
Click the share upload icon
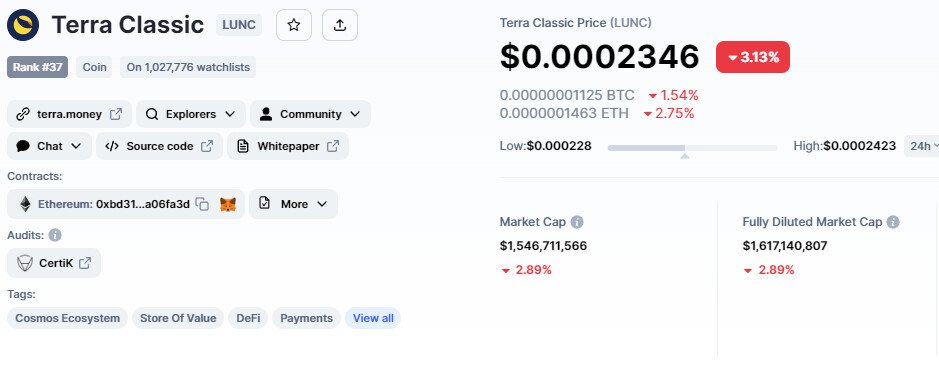(x=340, y=25)
